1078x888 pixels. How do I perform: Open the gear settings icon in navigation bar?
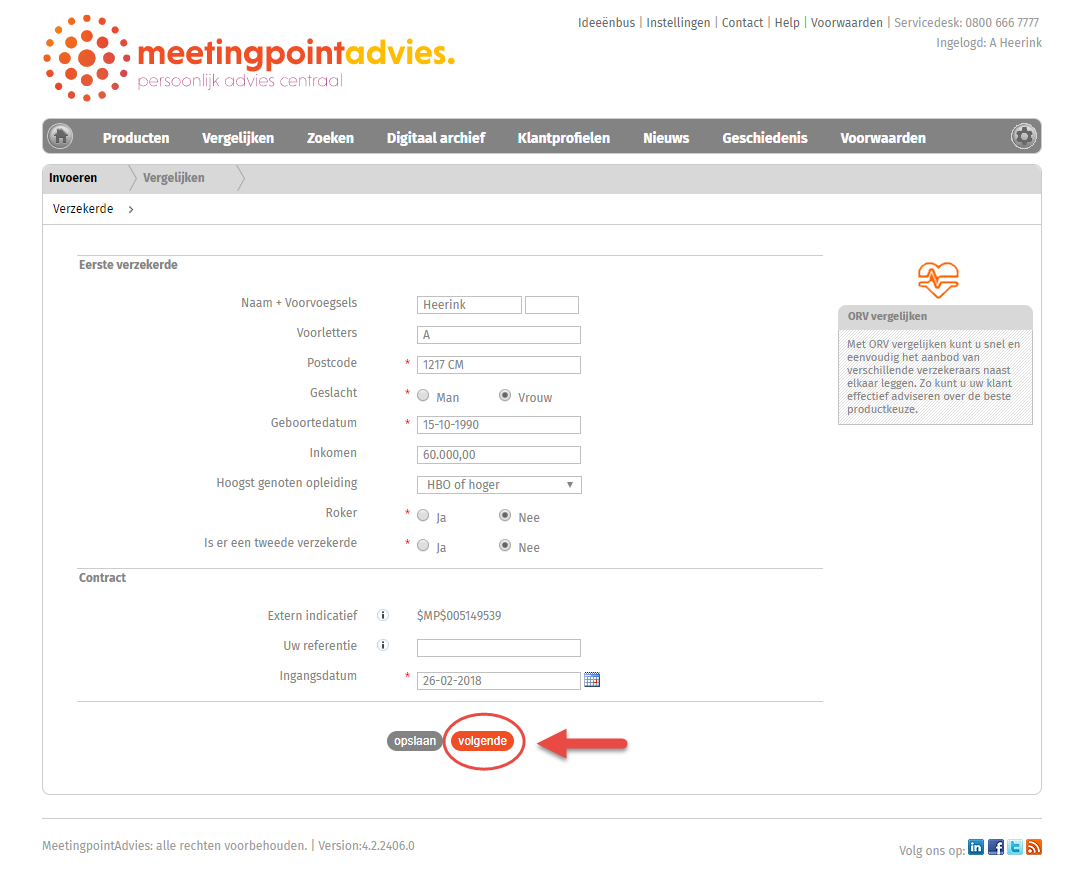tap(1024, 136)
